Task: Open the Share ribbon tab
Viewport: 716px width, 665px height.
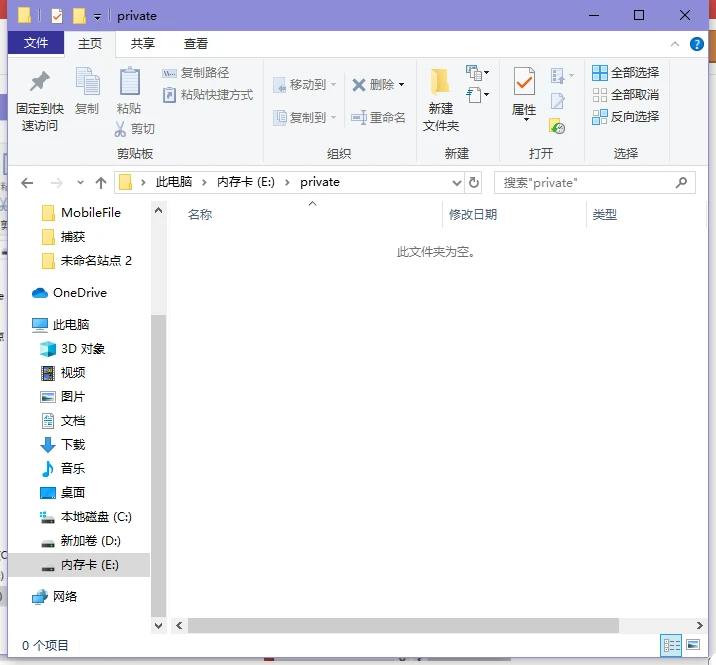Action: (143, 44)
